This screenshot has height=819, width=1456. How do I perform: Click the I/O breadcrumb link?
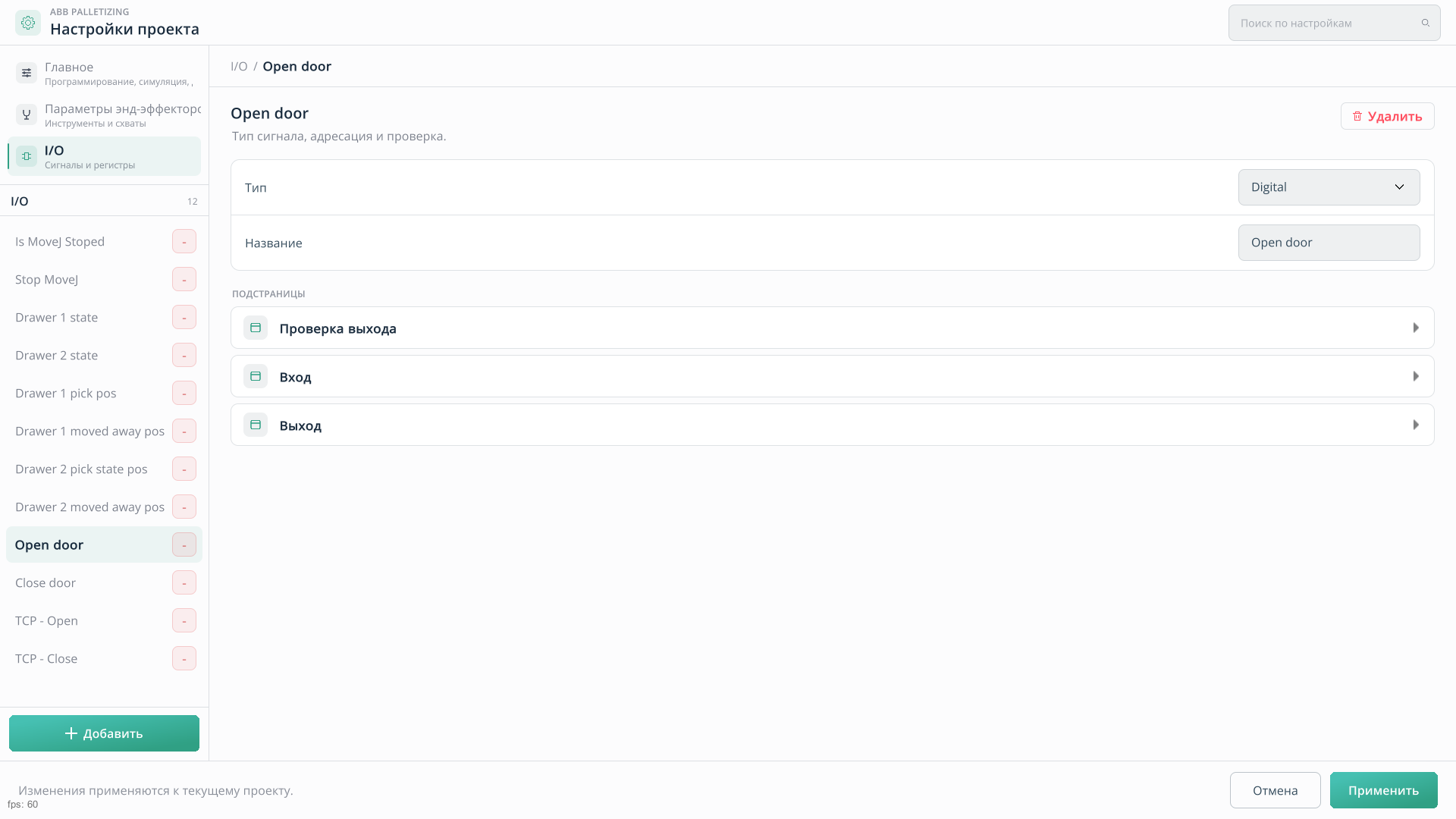coord(239,66)
